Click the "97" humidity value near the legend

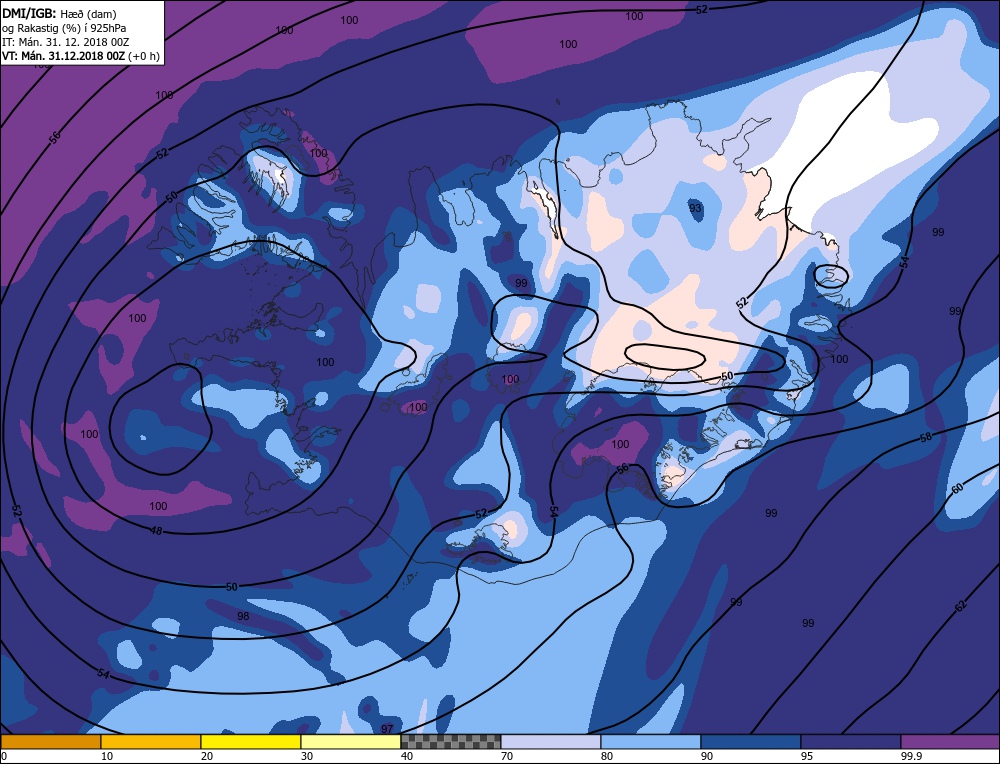pyautogui.click(x=387, y=729)
